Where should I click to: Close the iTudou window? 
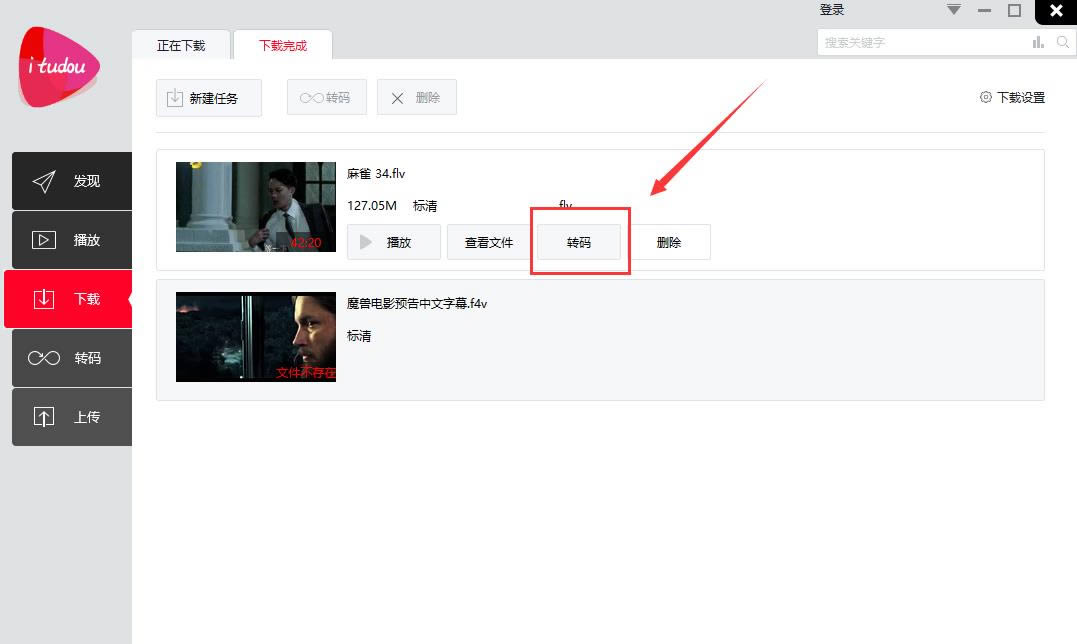point(1056,11)
